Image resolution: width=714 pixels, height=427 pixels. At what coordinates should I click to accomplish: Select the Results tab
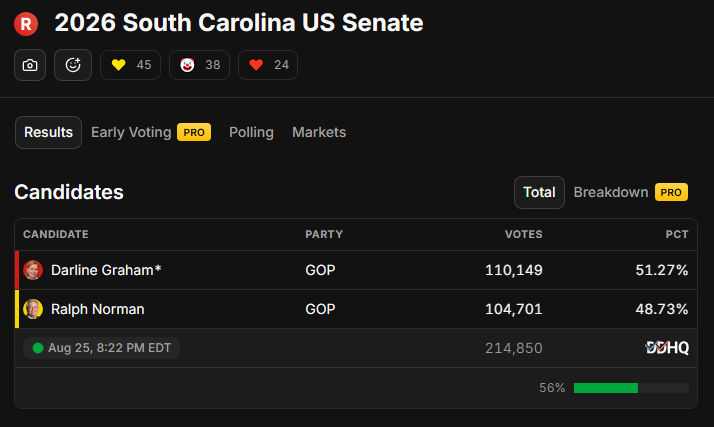click(x=48, y=132)
